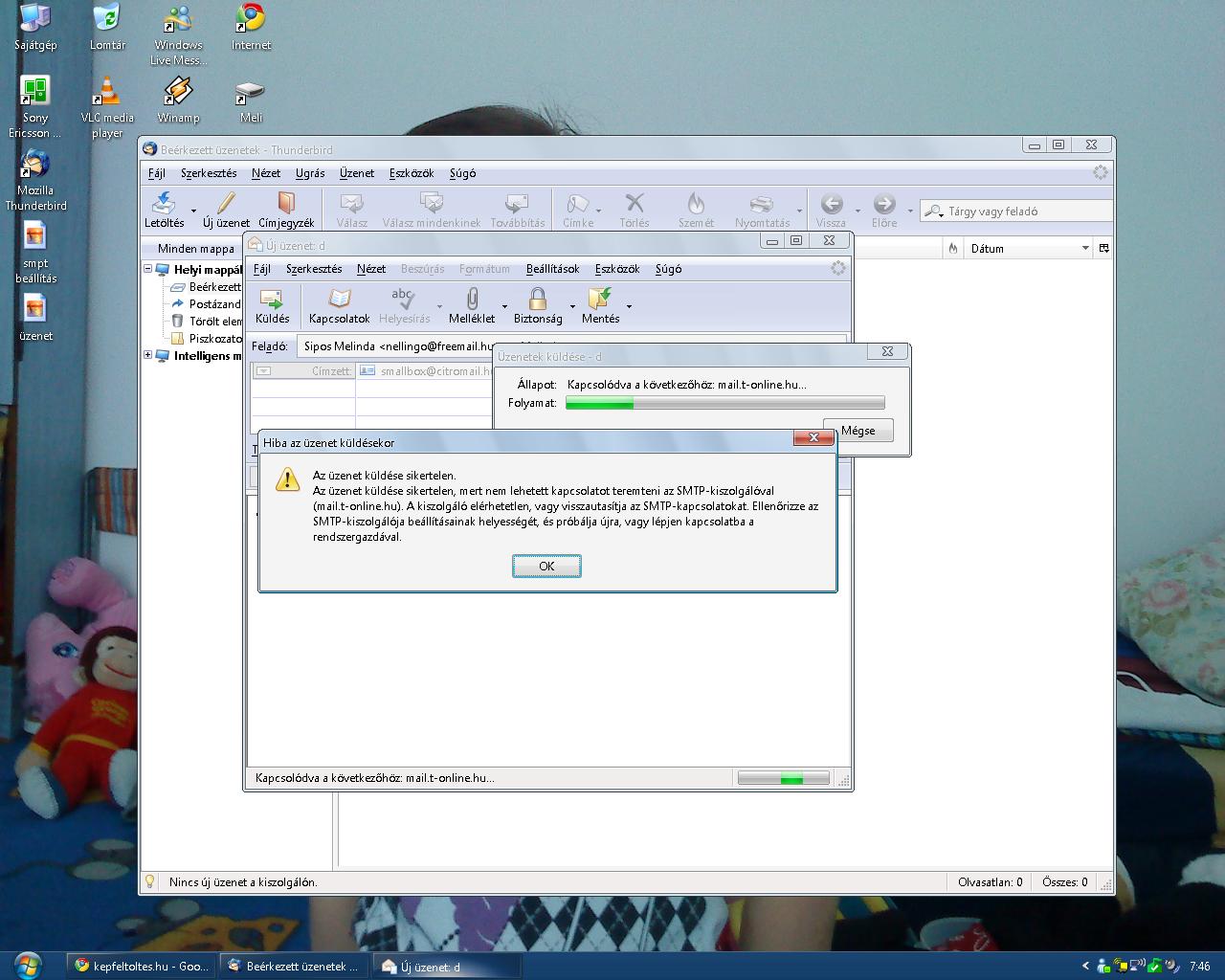Click the Vissza back arrow icon
This screenshot has height=980, width=1225.
(x=831, y=203)
